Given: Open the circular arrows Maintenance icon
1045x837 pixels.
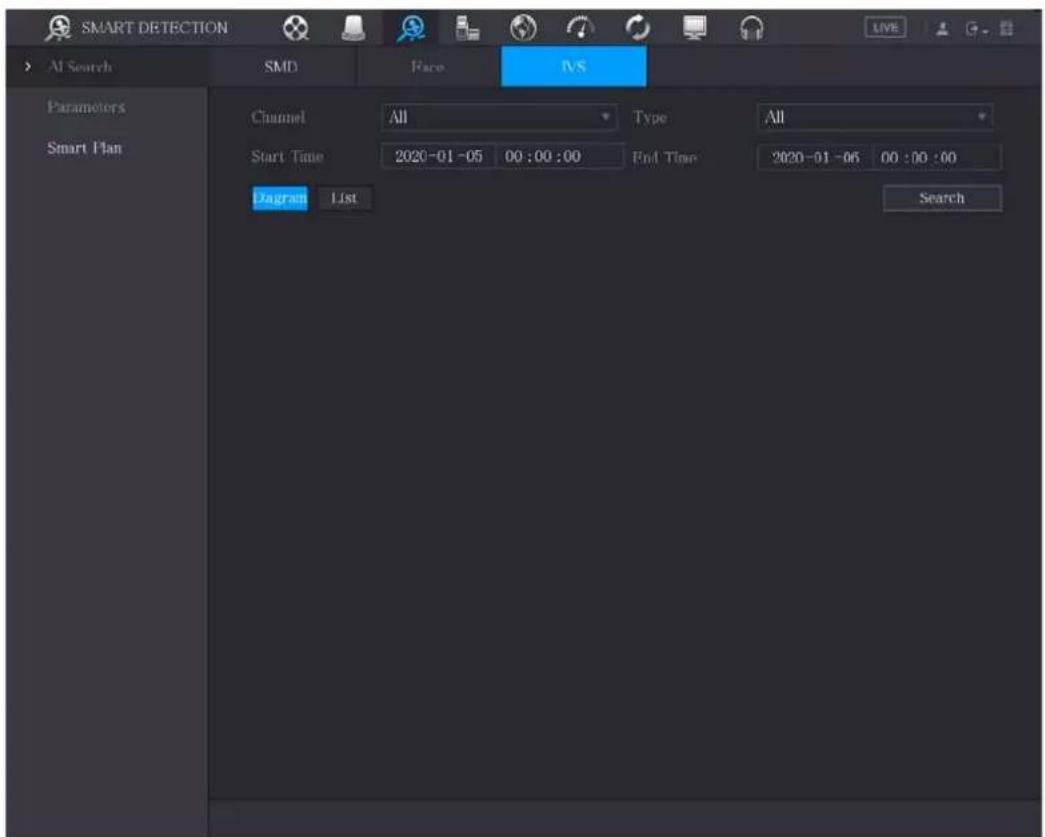Looking at the screenshot, I should [637, 28].
